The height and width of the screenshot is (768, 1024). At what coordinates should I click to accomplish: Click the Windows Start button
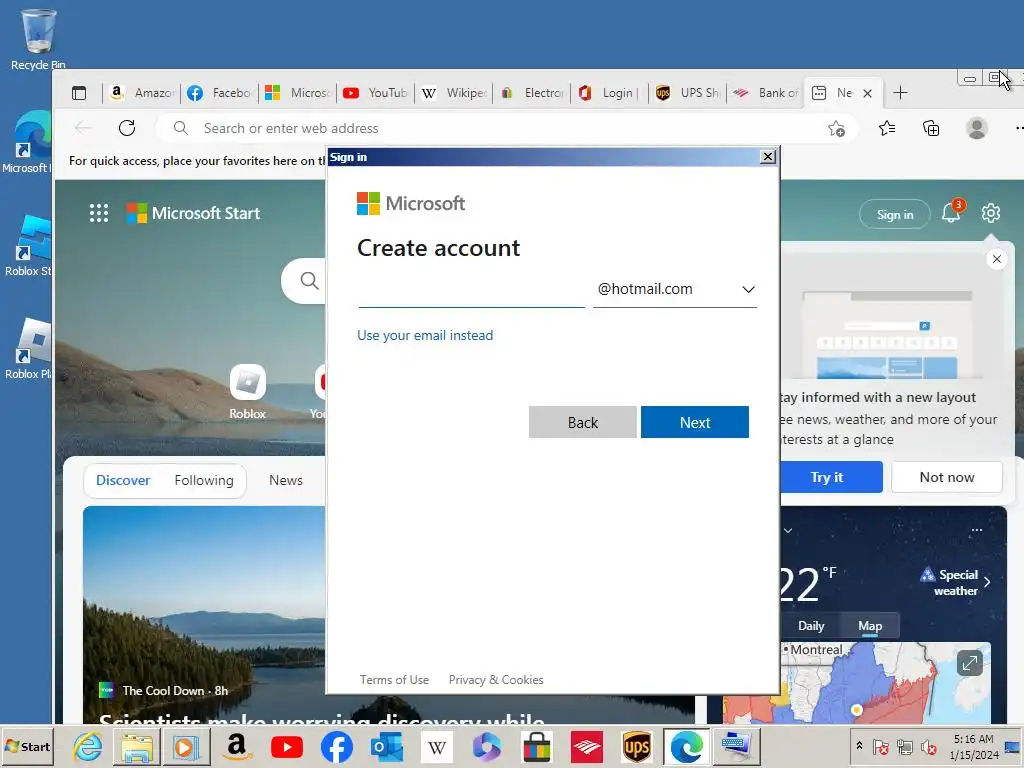point(27,746)
